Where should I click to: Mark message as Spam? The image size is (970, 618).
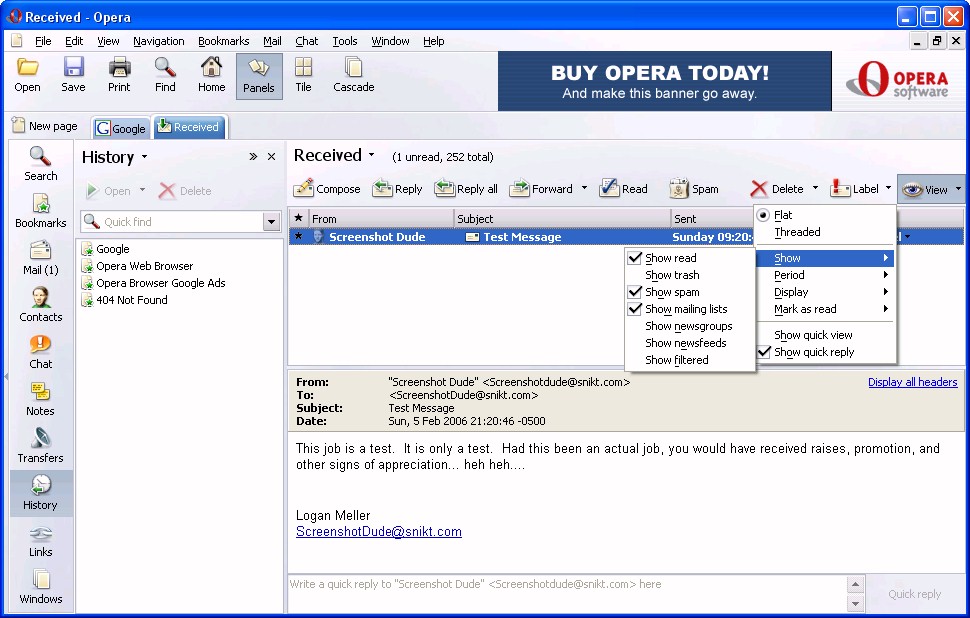pyautogui.click(x=679, y=188)
